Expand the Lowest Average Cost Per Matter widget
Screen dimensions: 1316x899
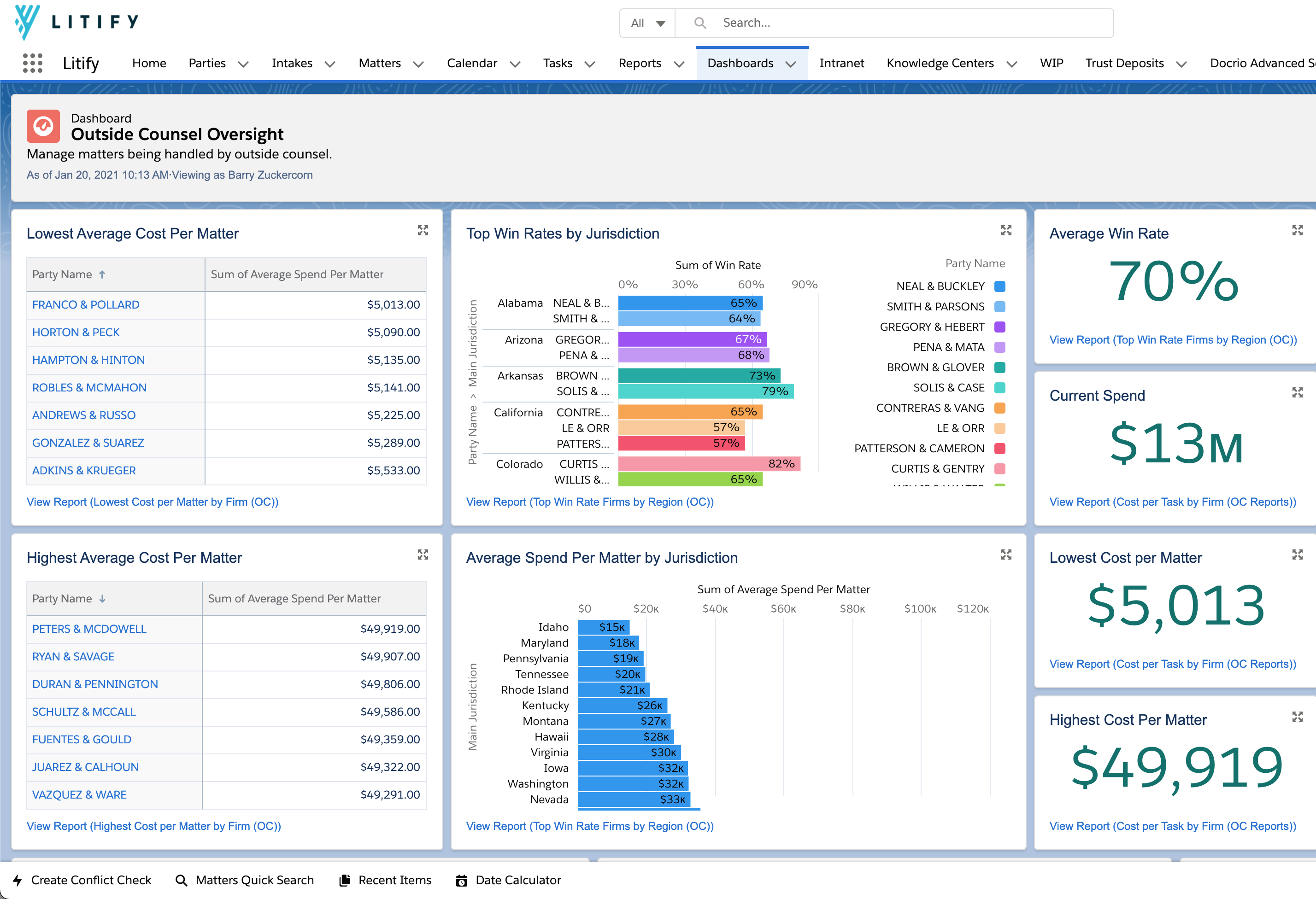[423, 230]
